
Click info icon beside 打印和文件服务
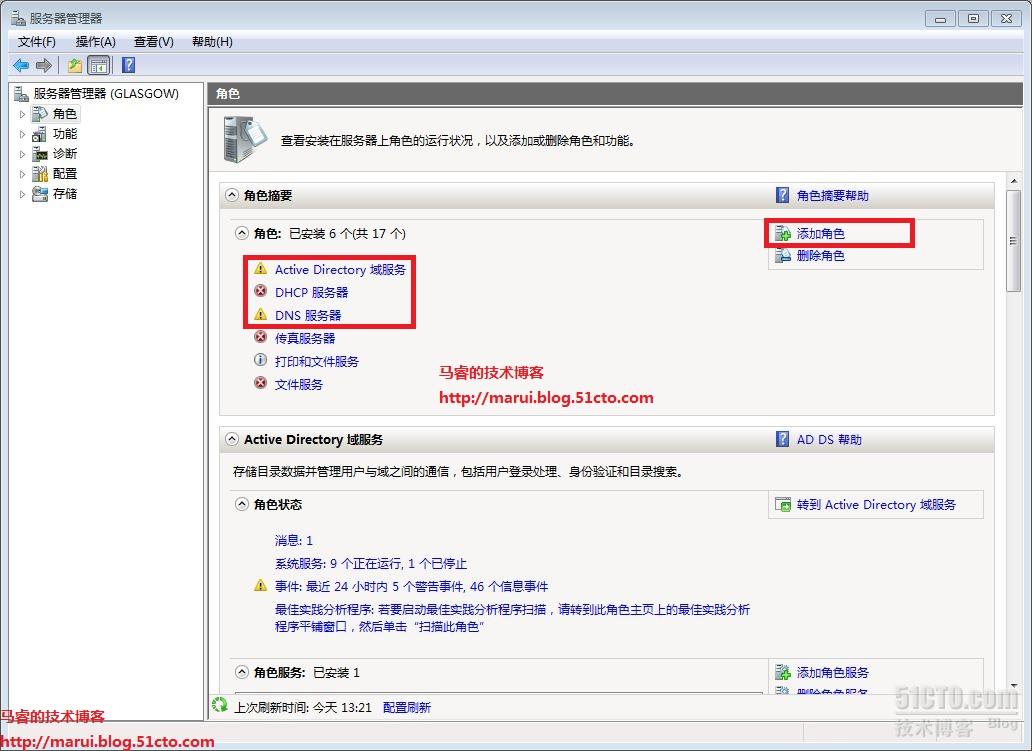[261, 360]
